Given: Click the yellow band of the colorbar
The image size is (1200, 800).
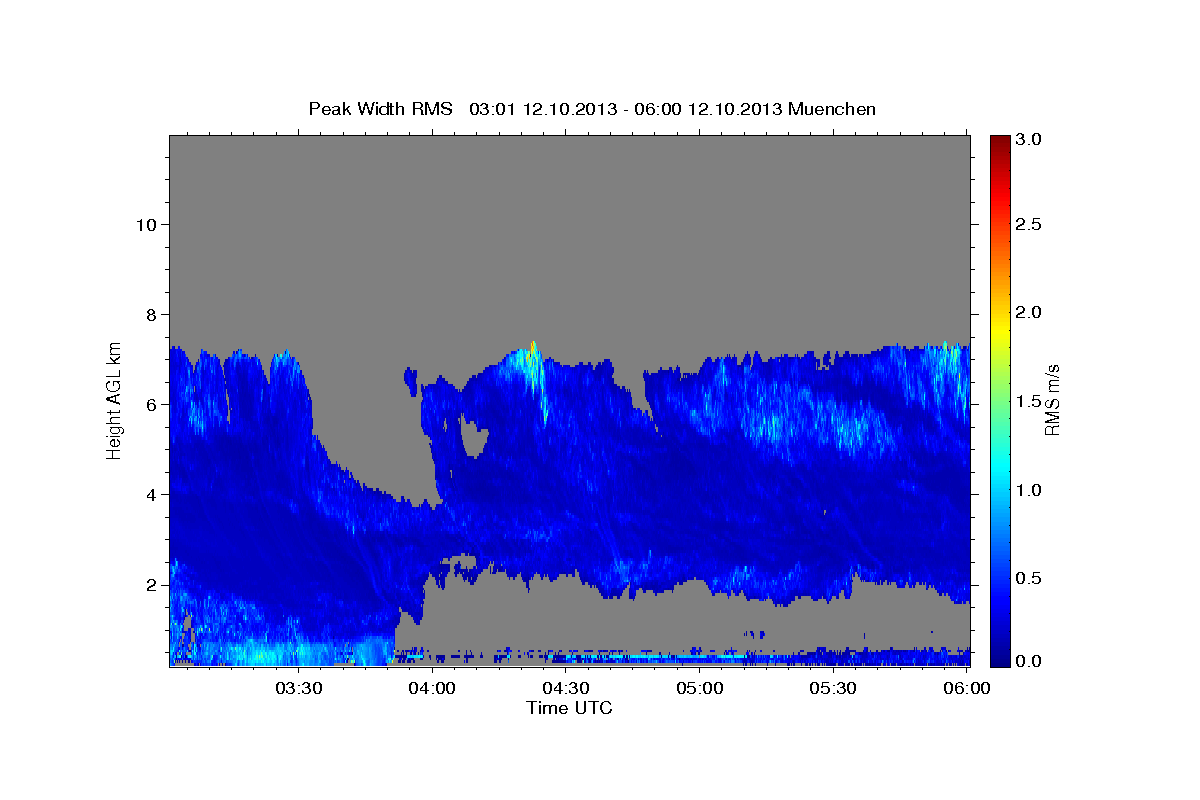Looking at the screenshot, I should coord(1000,330).
